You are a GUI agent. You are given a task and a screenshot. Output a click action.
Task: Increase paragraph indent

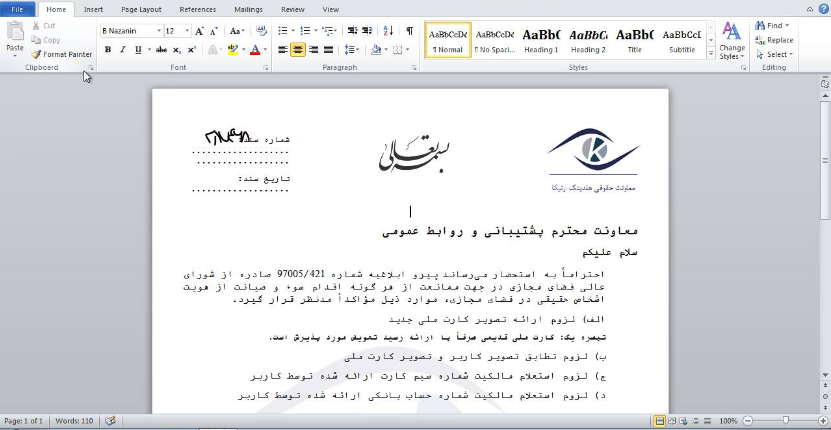click(367, 31)
